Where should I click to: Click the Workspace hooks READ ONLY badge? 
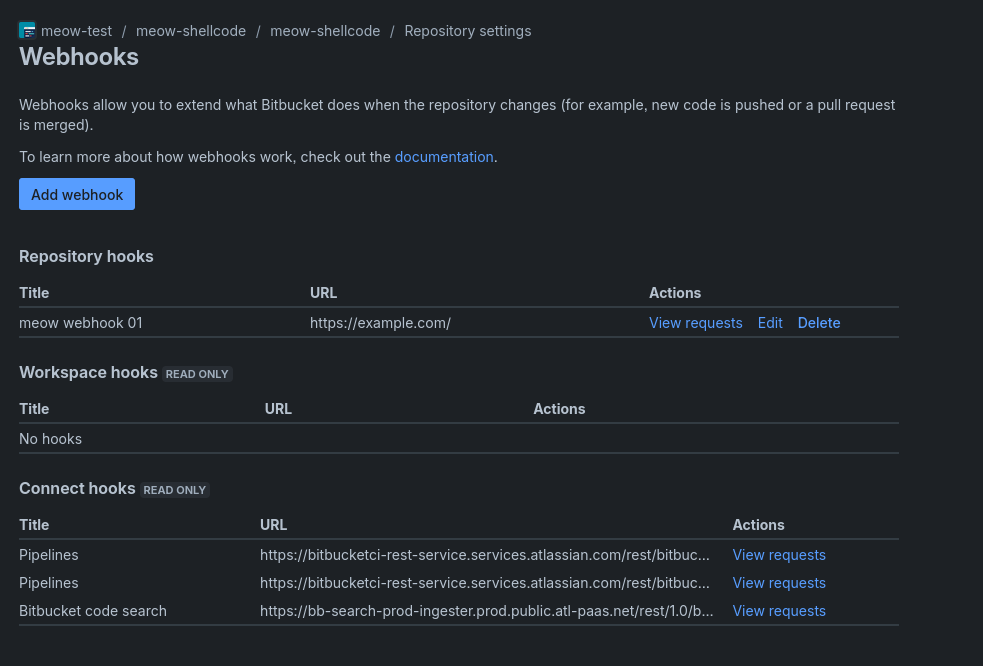click(x=197, y=374)
